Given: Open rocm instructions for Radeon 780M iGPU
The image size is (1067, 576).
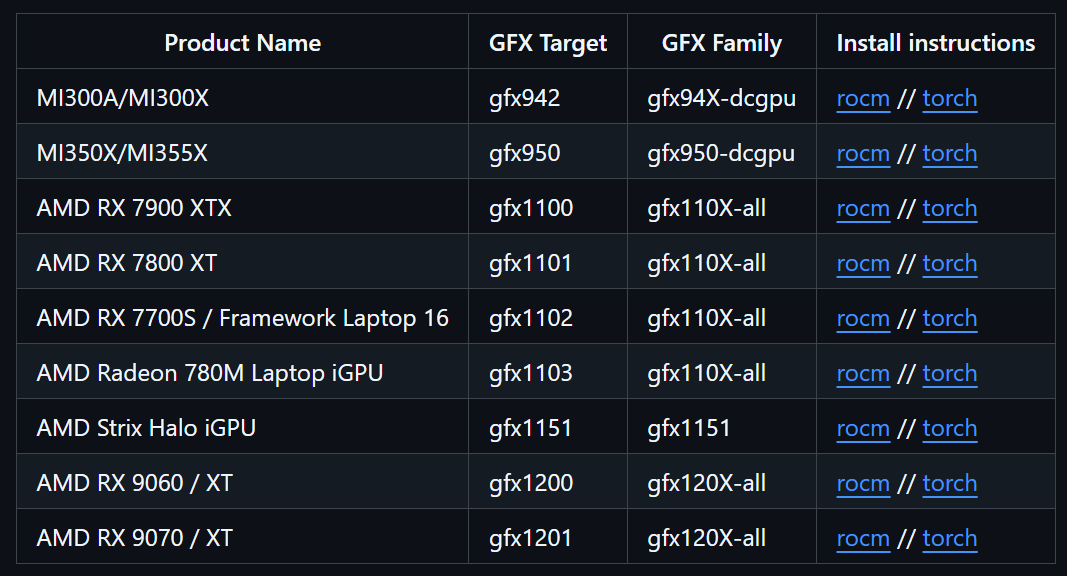Looking at the screenshot, I should [x=862, y=373].
